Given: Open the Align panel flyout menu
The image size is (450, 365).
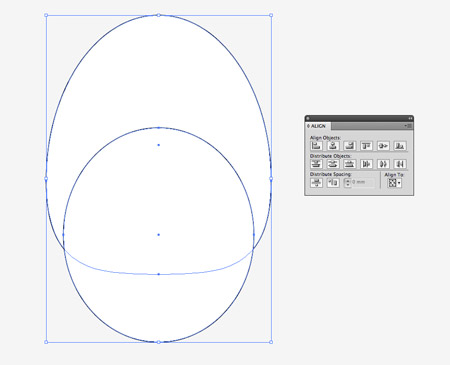Looking at the screenshot, I should (408, 126).
